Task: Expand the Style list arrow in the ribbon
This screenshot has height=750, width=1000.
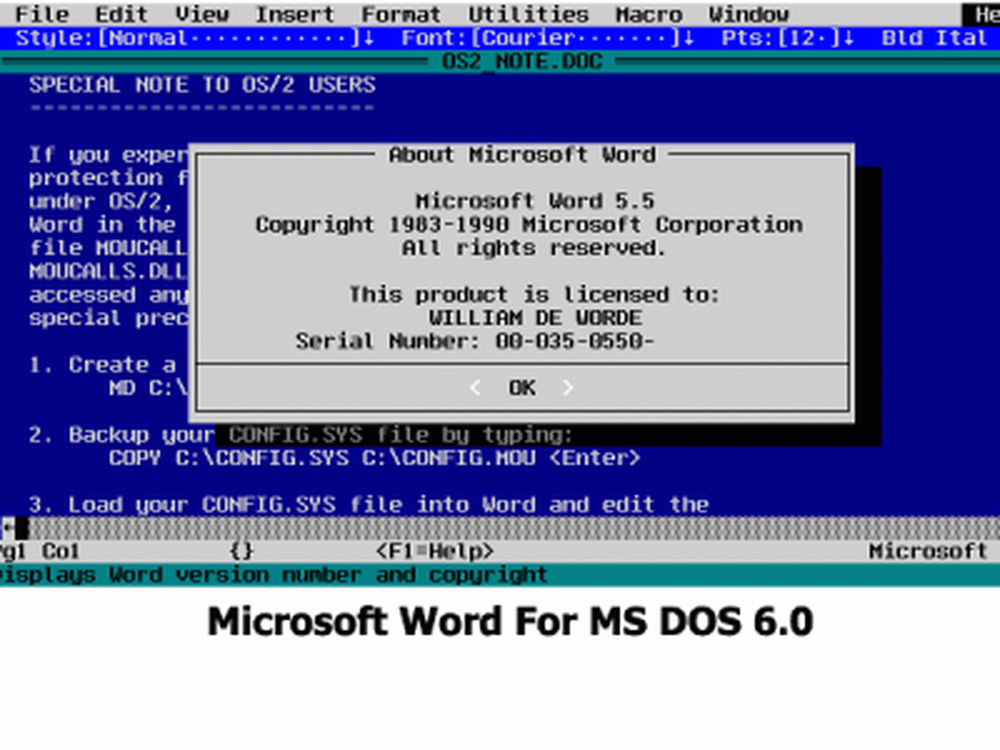Action: 368,38
